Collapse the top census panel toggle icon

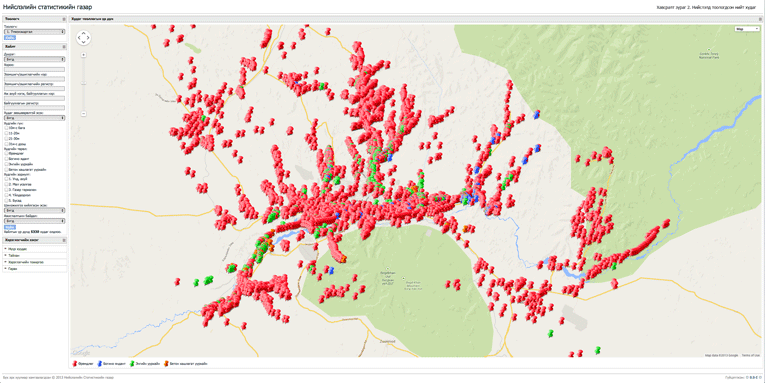click(x=64, y=19)
